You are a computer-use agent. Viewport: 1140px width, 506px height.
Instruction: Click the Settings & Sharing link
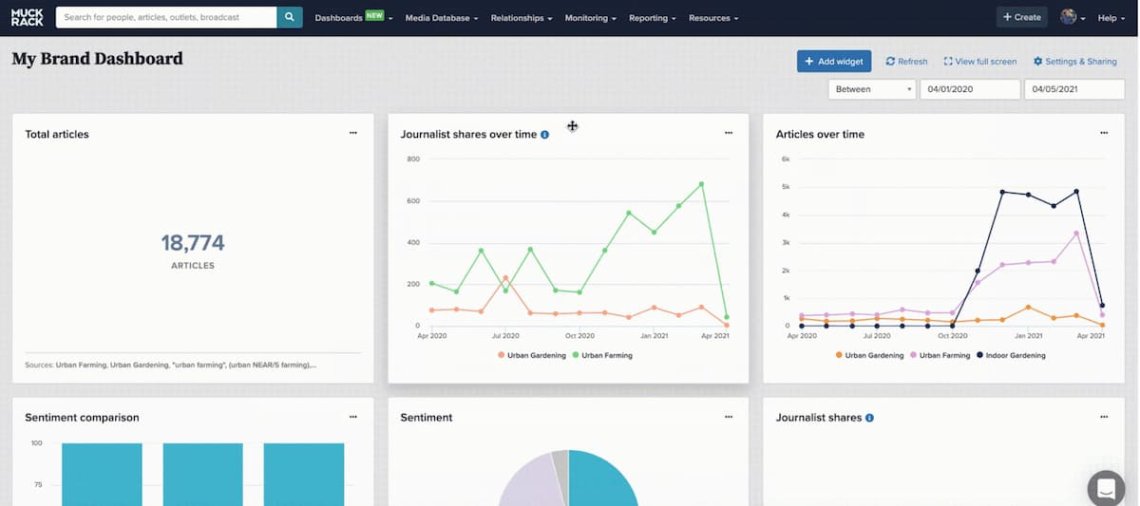[x=1075, y=61]
